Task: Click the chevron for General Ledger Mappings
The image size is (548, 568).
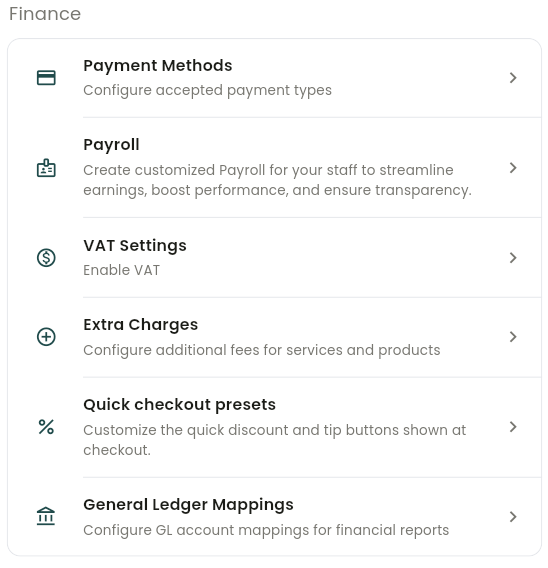Action: 513,517
